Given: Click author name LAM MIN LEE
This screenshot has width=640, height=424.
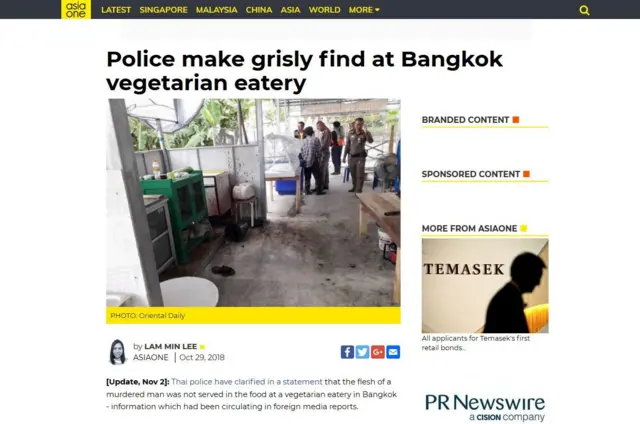Looking at the screenshot, I should [171, 346].
